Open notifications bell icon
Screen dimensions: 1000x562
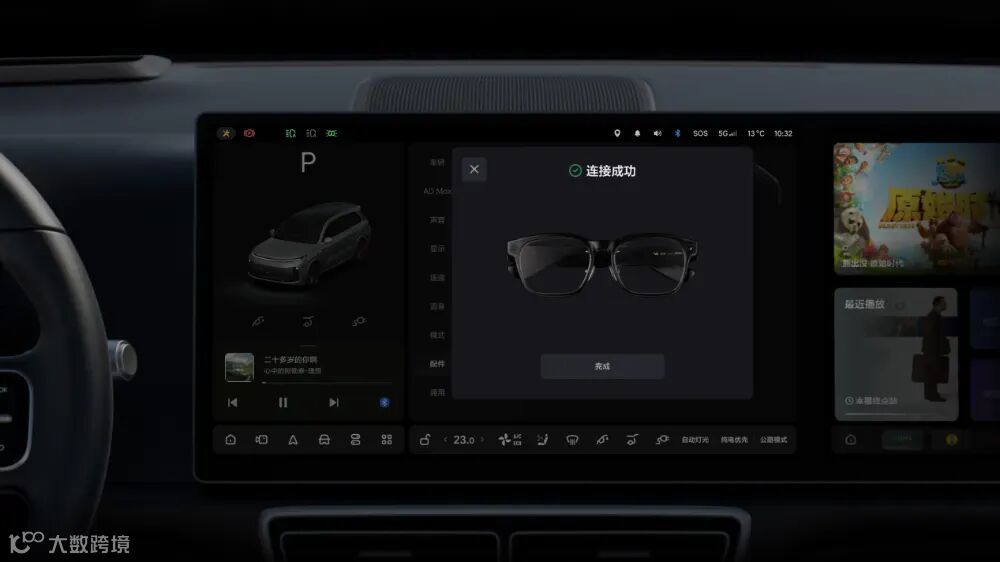[637, 133]
